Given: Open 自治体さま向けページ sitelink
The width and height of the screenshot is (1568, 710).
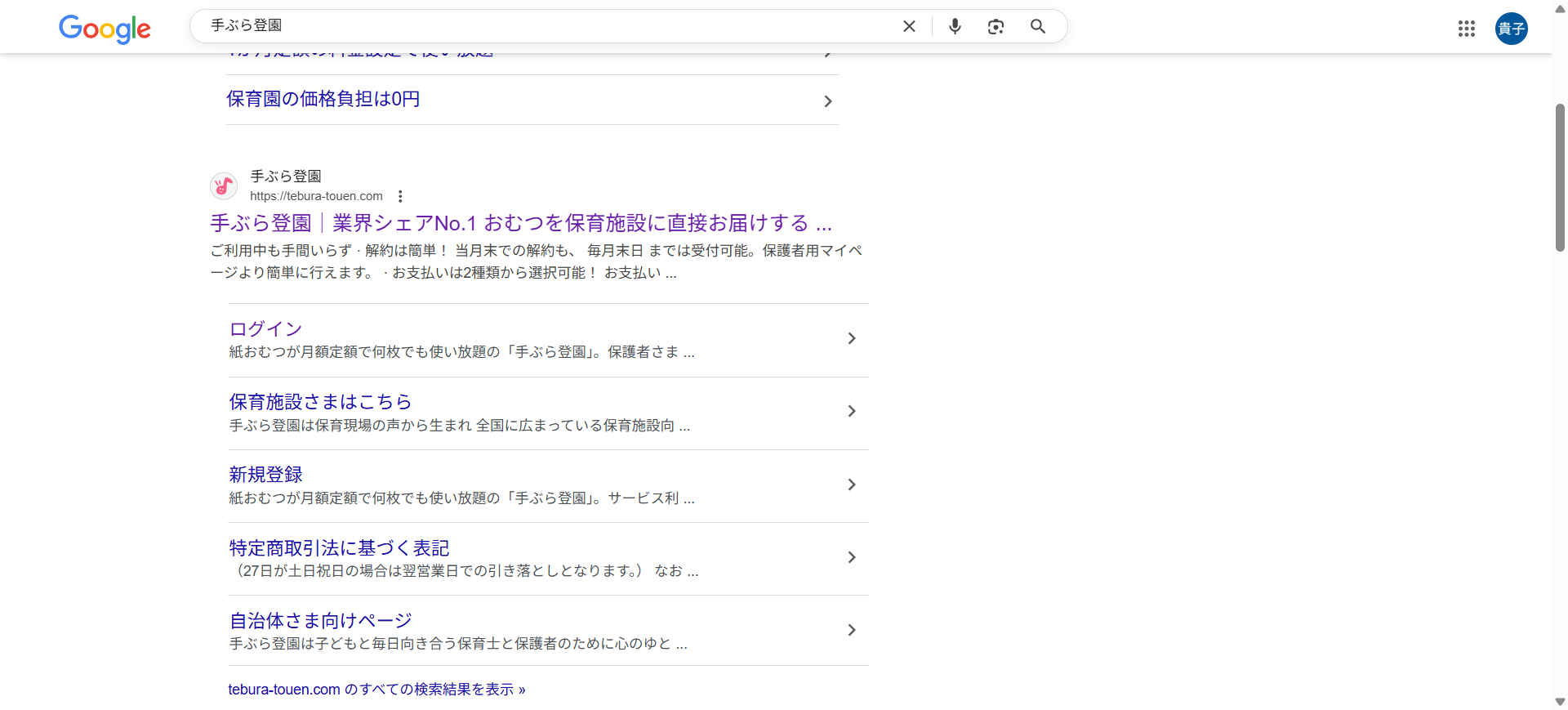Looking at the screenshot, I should (320, 620).
